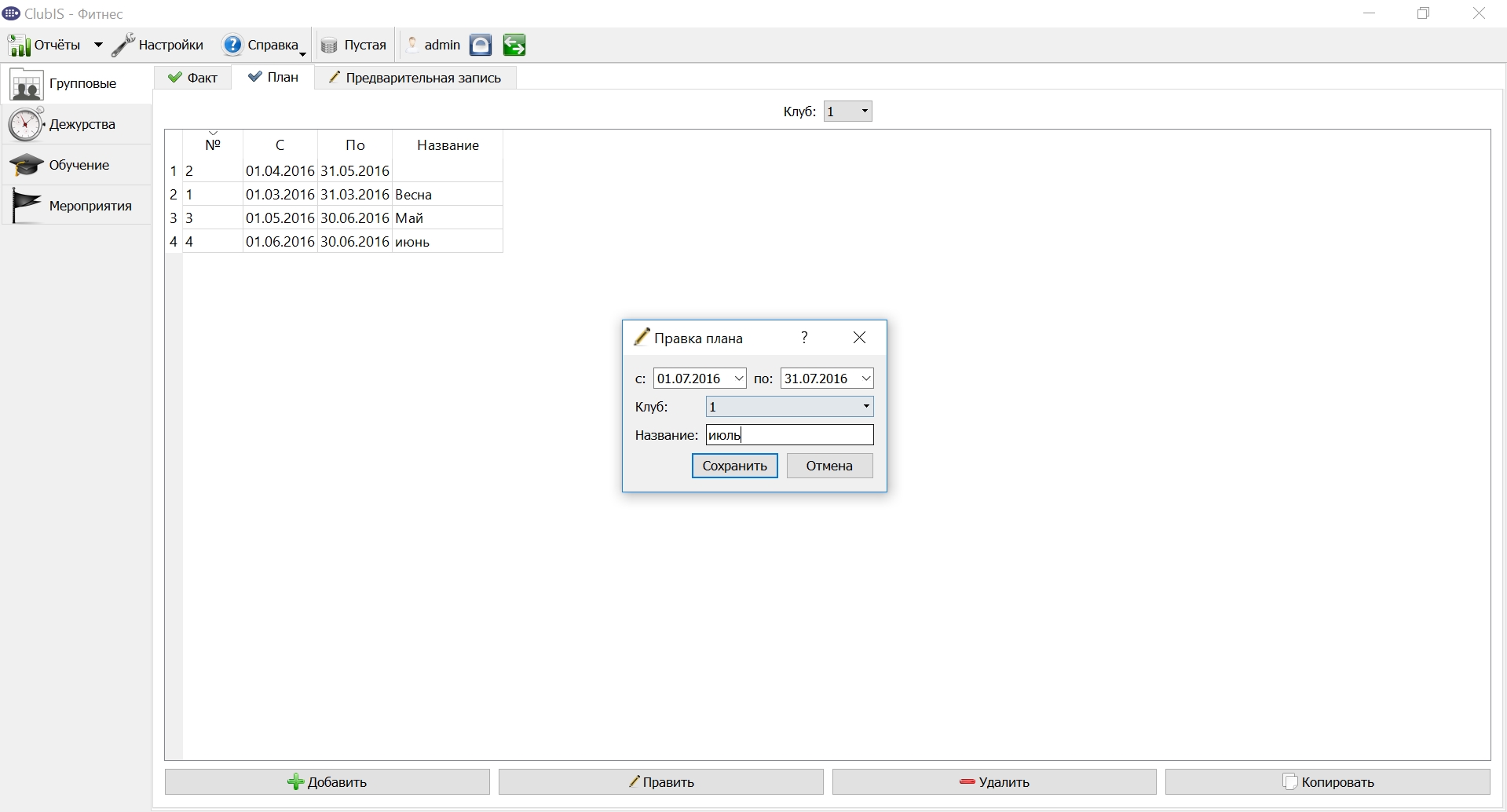Image resolution: width=1507 pixels, height=812 pixels.
Task: Click the green logout arrow icon
Action: point(514,45)
